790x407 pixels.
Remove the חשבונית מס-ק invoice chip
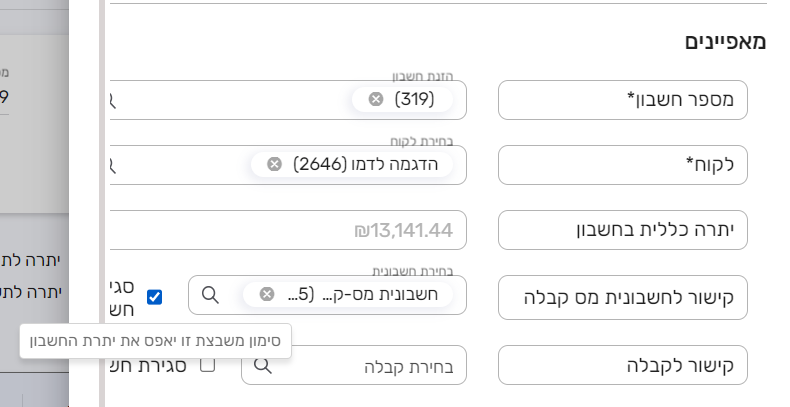pyautogui.click(x=267, y=294)
